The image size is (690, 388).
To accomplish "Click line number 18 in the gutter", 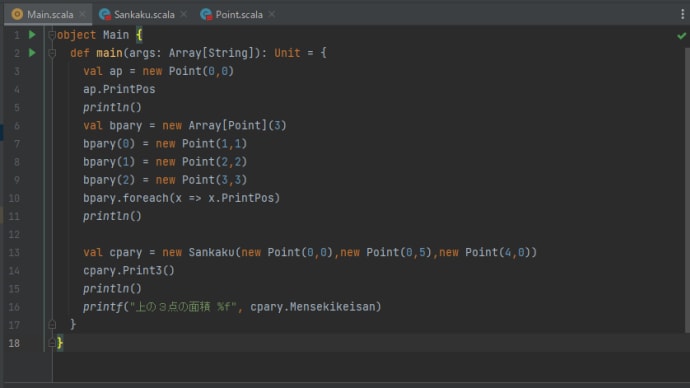I will pos(14,343).
